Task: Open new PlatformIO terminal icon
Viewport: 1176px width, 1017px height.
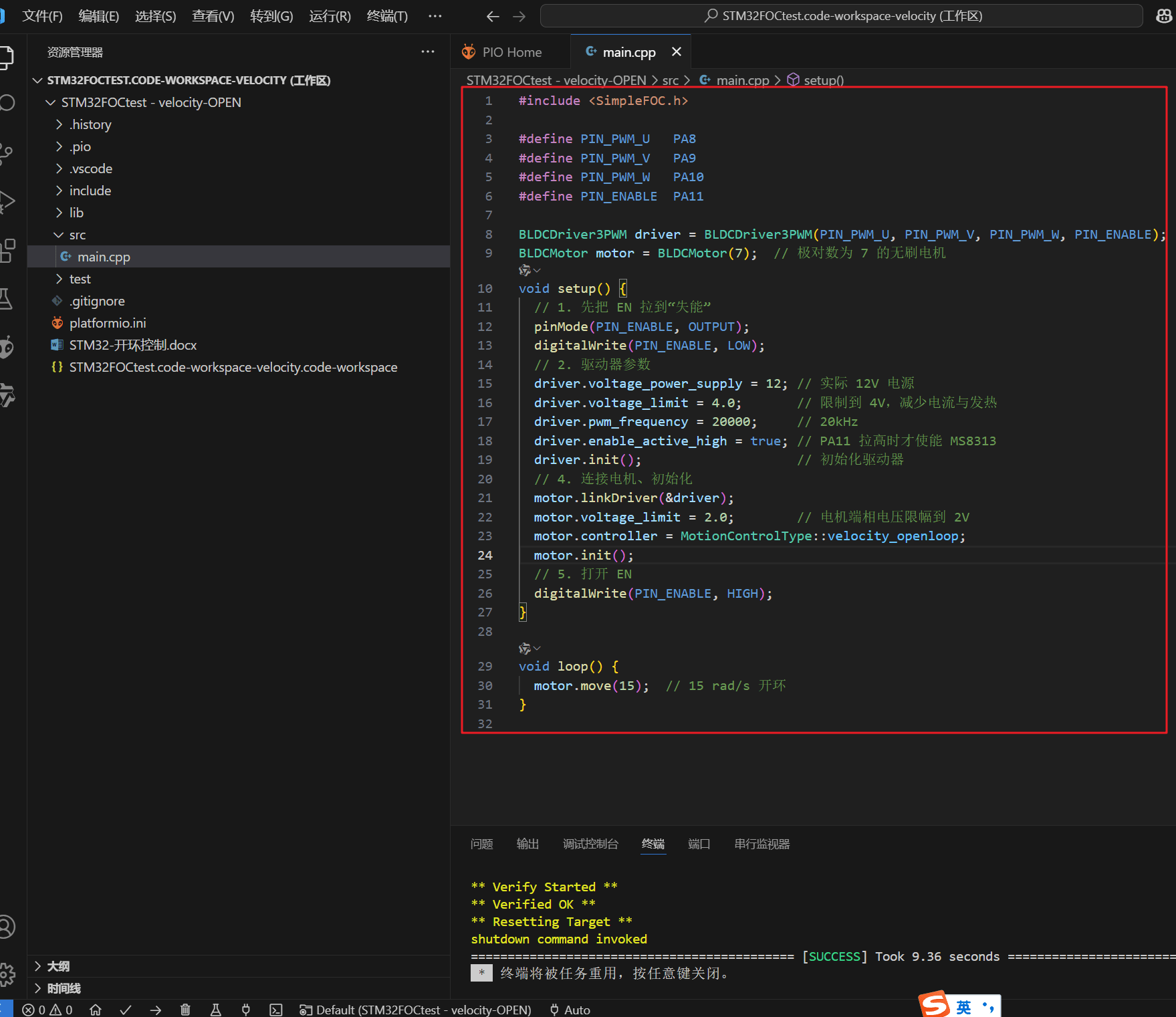Action: point(276,1010)
